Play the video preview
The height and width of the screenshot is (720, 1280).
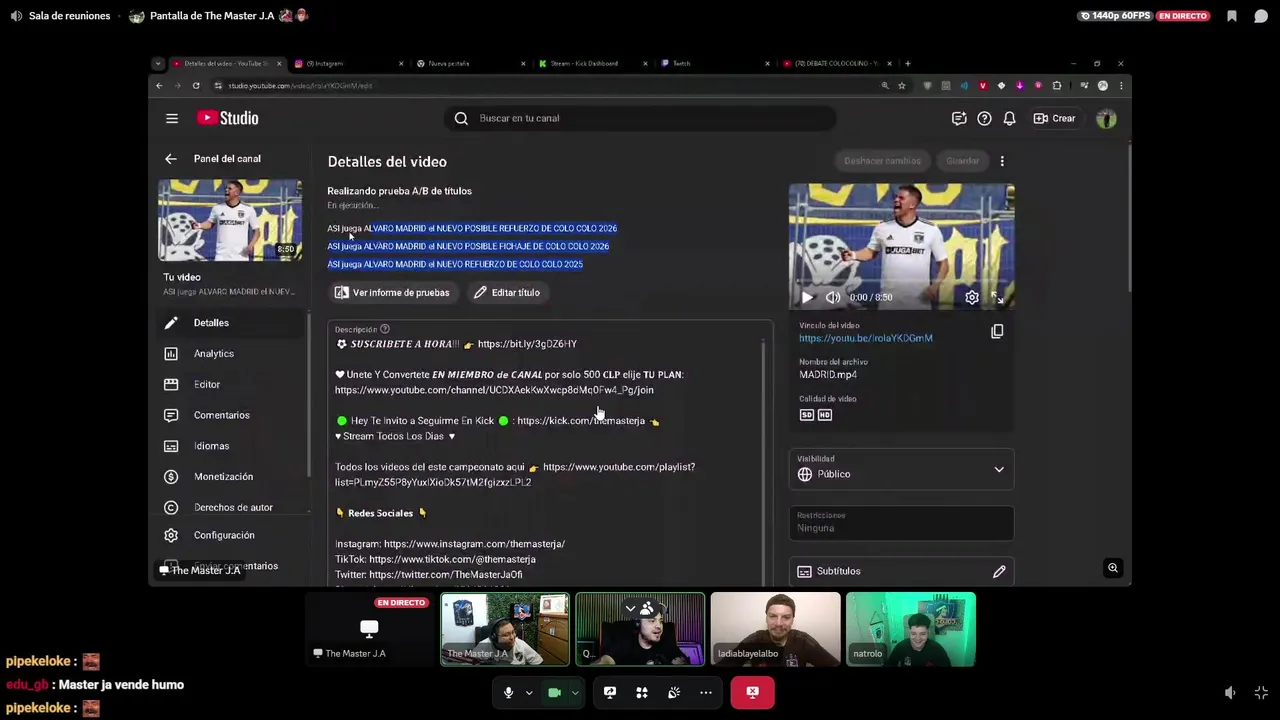point(807,297)
